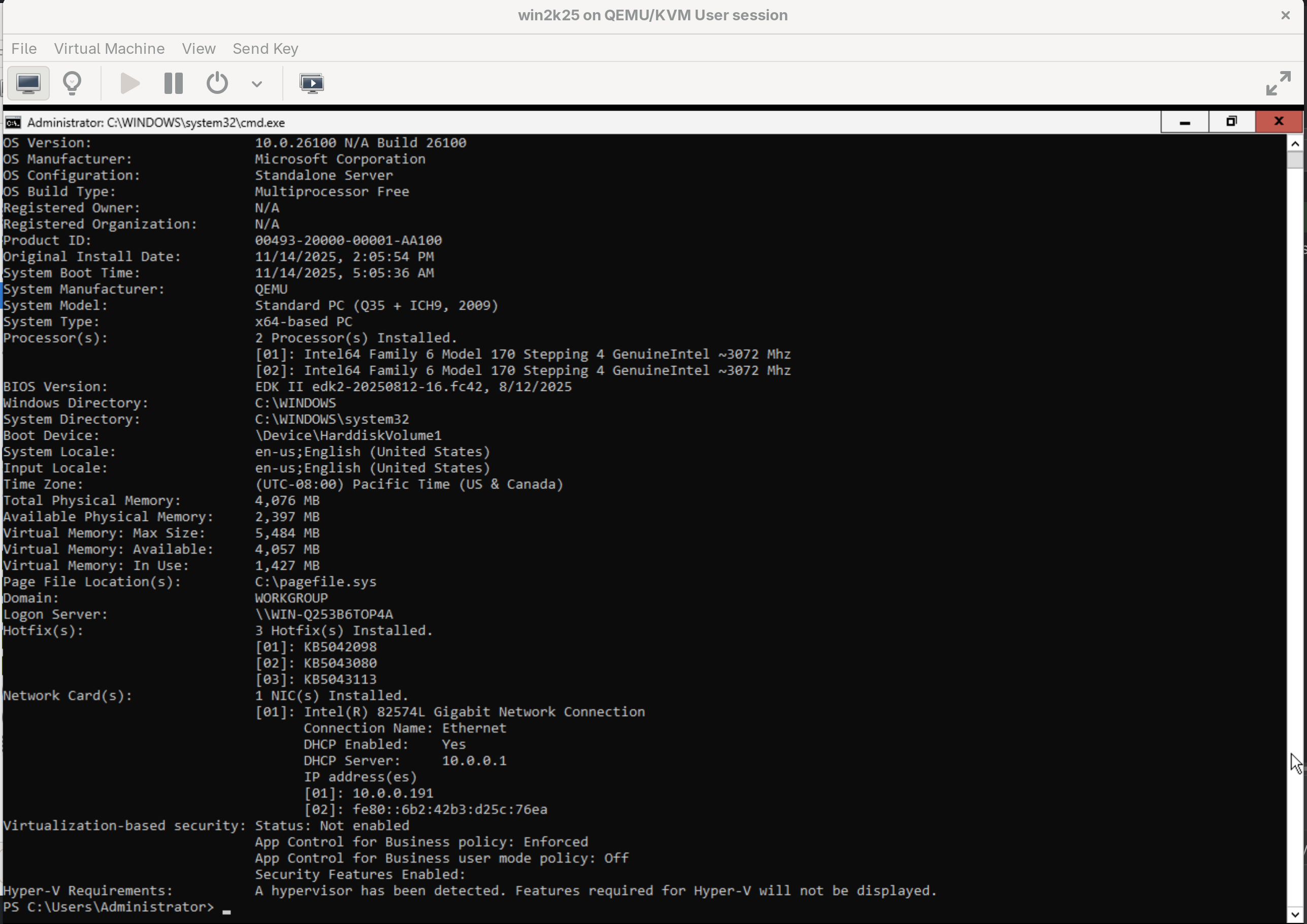This screenshot has width=1307, height=924.
Task: Open the Virtual Machine menu
Action: point(109,48)
